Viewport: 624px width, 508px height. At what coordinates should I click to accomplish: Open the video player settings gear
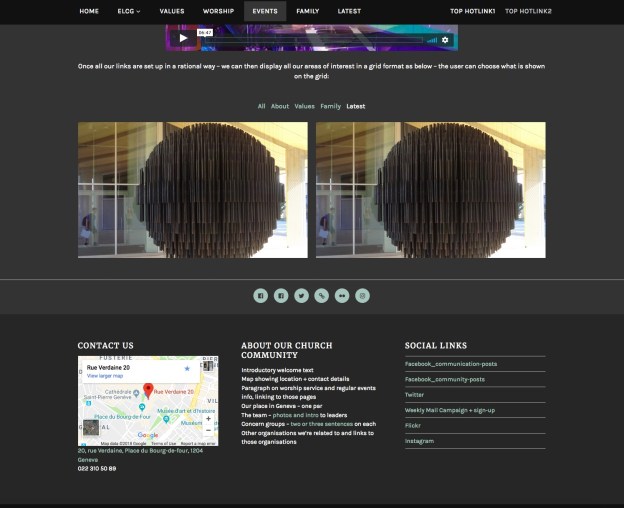tap(445, 40)
